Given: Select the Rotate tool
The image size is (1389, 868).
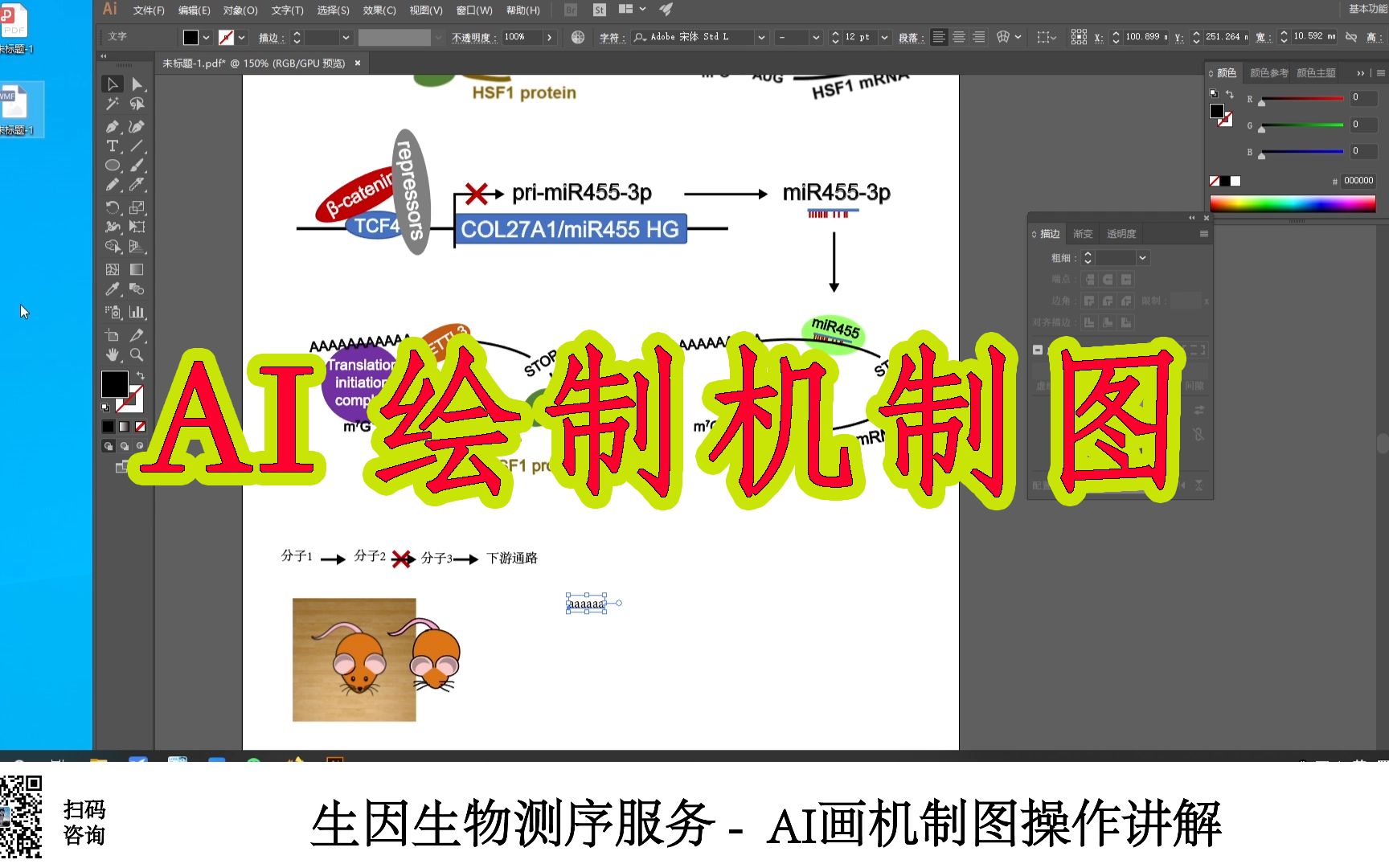Looking at the screenshot, I should tap(113, 207).
